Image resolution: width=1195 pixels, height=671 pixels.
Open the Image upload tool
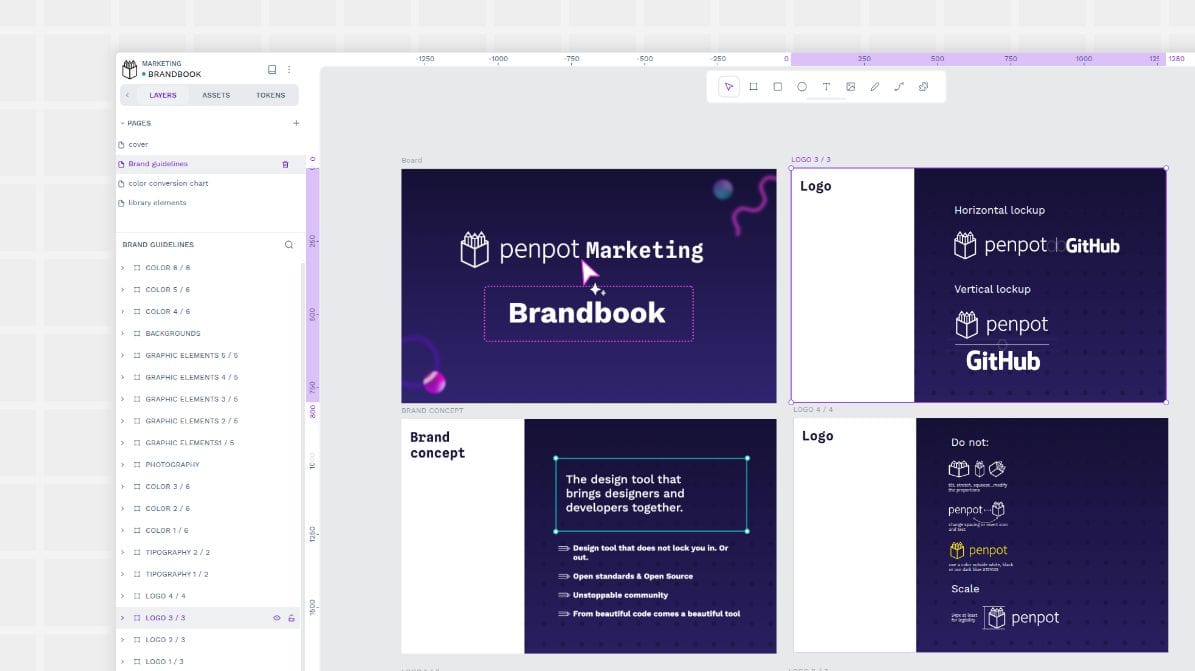tap(851, 87)
